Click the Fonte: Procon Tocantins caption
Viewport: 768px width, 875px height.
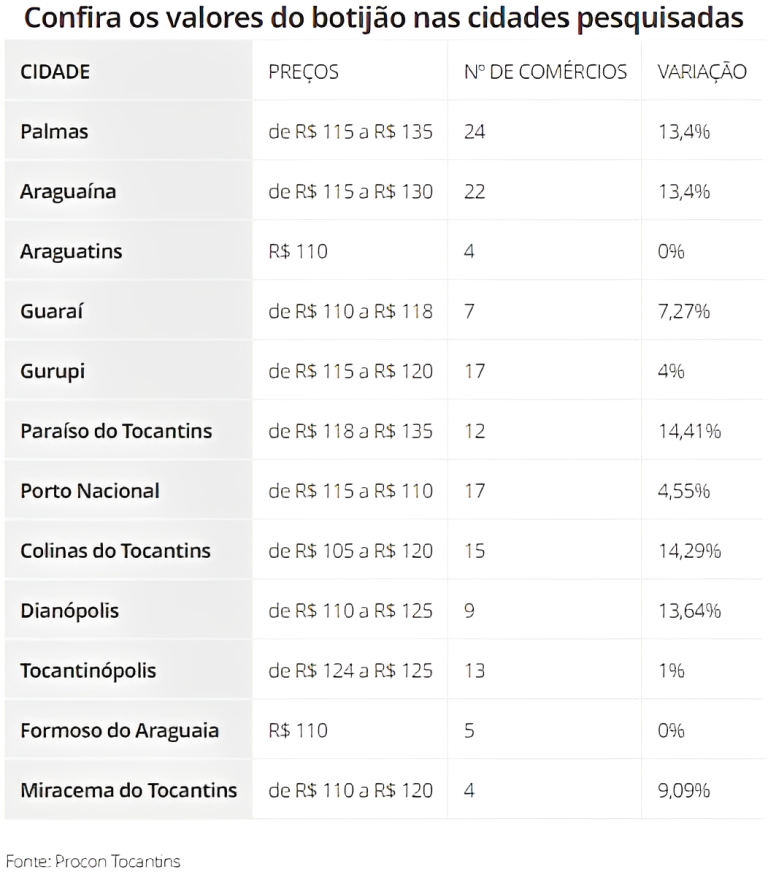click(93, 861)
